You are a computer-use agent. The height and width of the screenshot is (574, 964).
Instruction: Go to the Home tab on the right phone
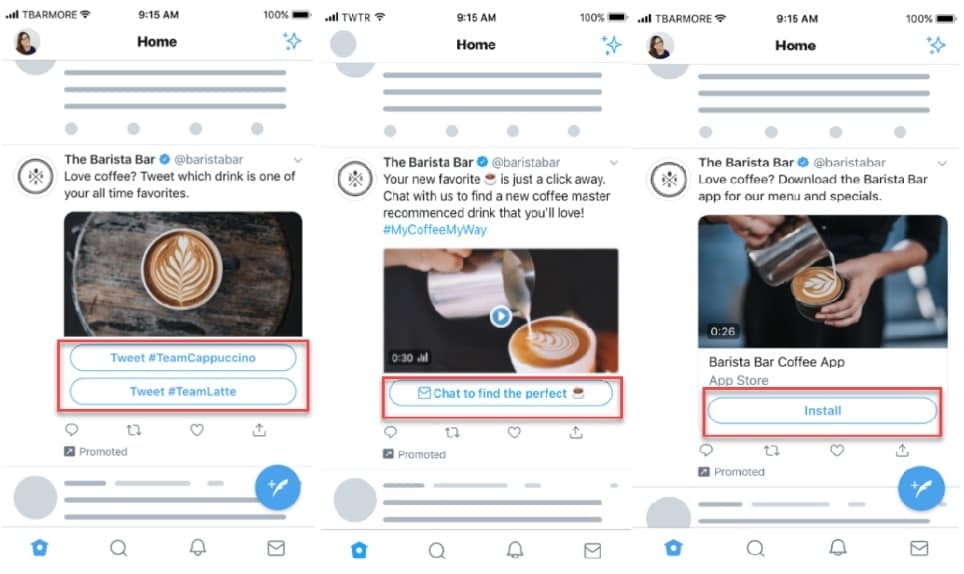click(673, 547)
